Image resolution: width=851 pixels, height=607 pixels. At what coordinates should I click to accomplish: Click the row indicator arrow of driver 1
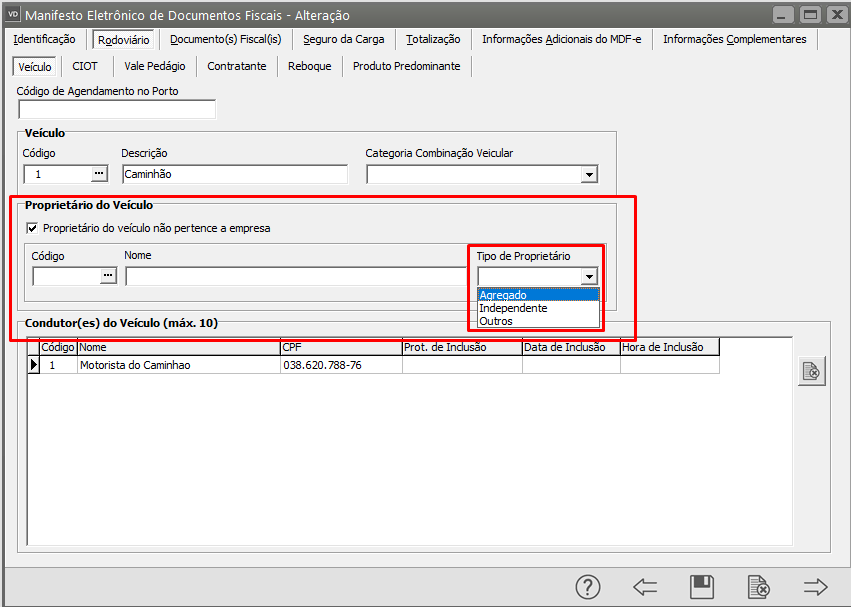(x=34, y=365)
